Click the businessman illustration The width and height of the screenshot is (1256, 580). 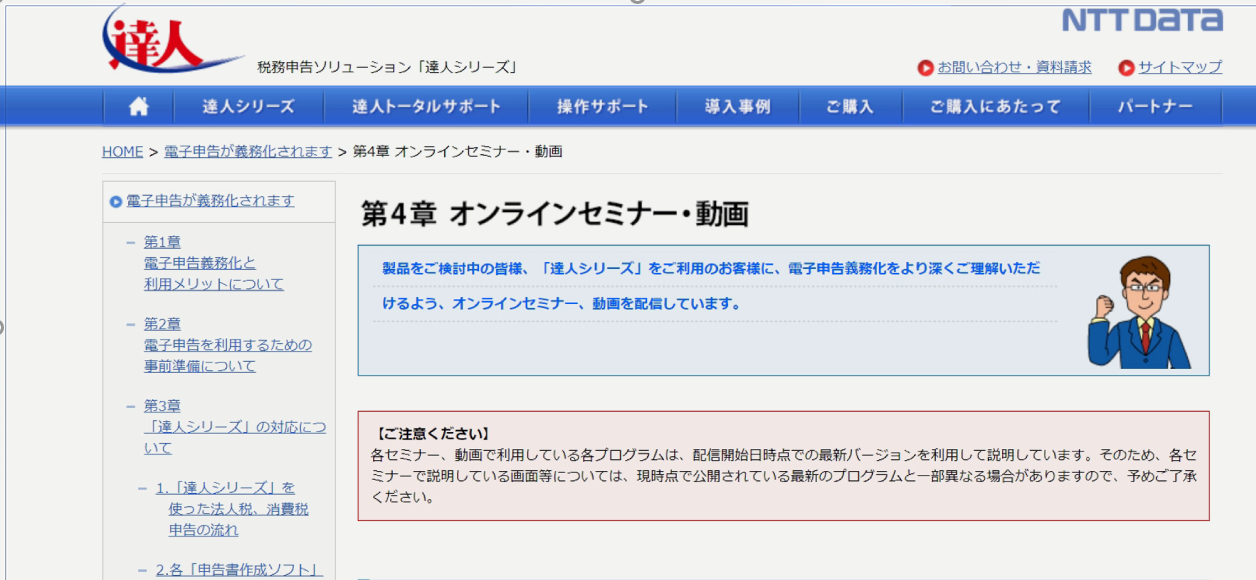pos(1139,312)
